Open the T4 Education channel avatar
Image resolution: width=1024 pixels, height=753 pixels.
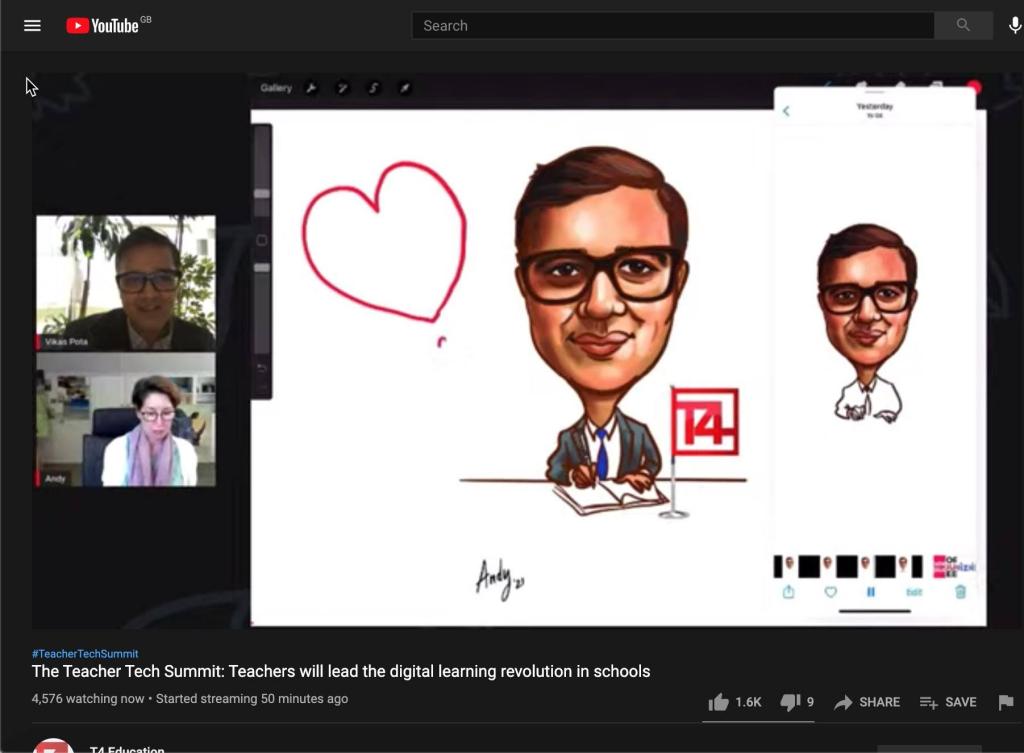pyautogui.click(x=53, y=746)
